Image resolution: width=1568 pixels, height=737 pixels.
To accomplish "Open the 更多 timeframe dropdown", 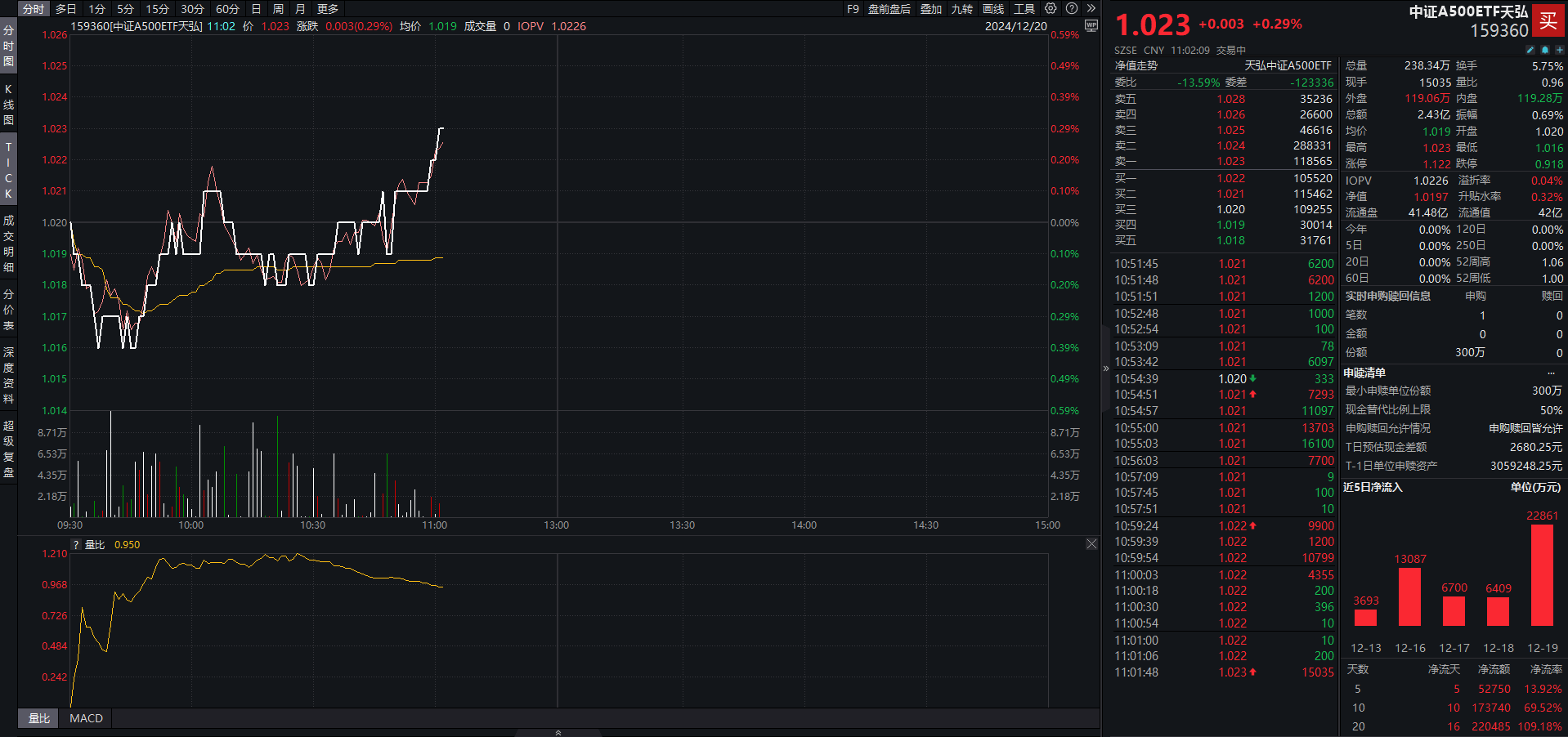I will pos(328,9).
